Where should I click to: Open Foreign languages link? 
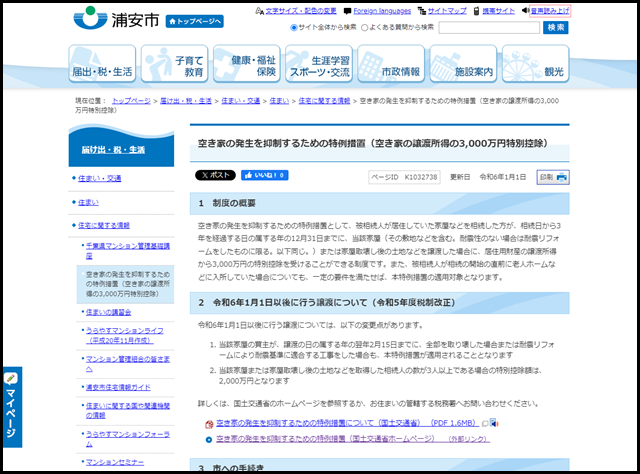point(382,11)
